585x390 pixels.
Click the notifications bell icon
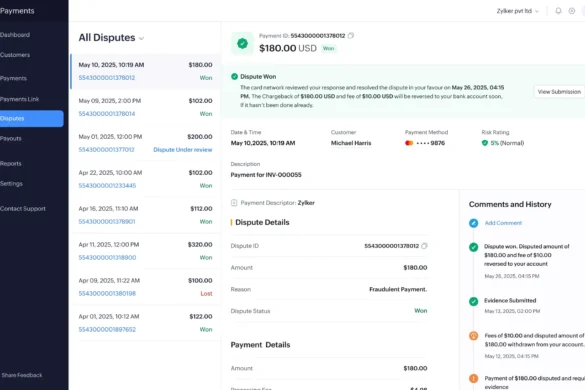(x=558, y=11)
